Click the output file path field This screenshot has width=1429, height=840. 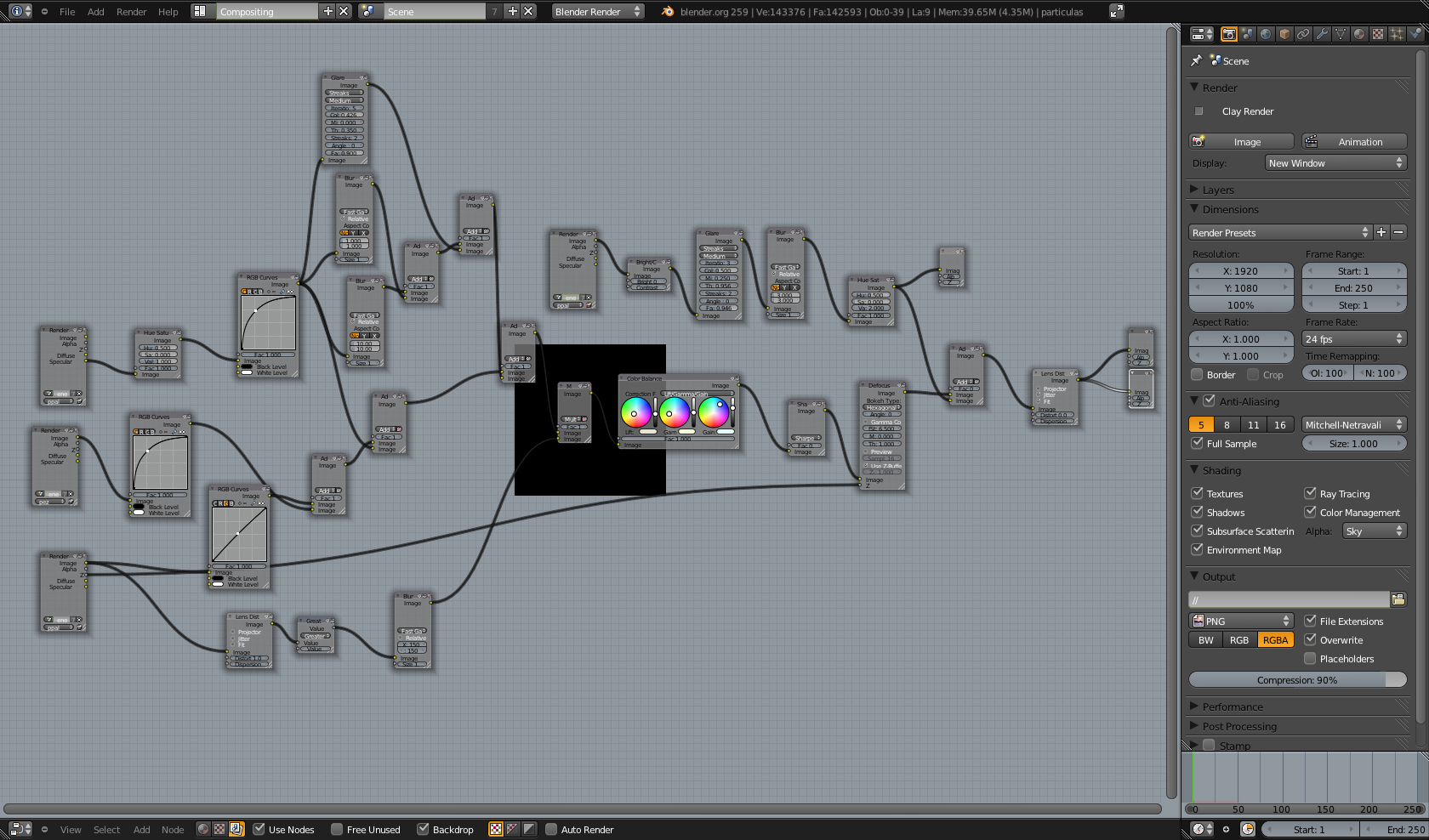tap(1289, 600)
